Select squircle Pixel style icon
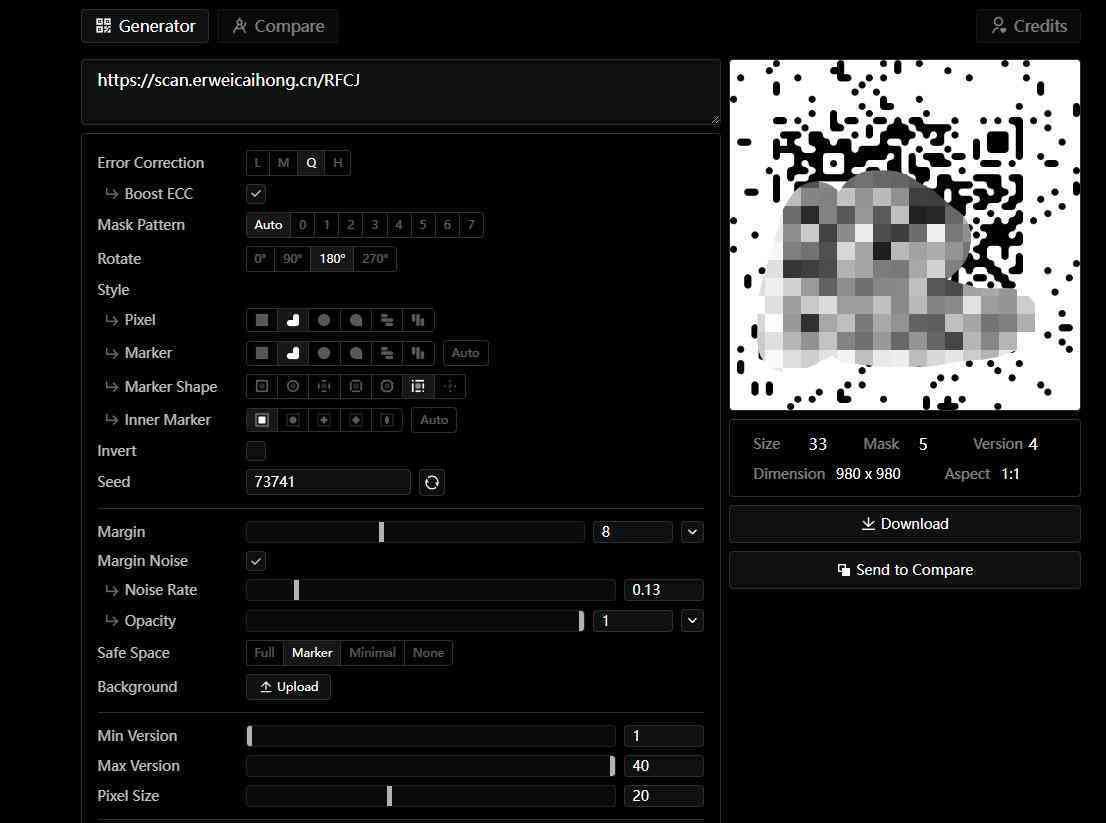Screen dimensions: 1106x823 click(356, 320)
